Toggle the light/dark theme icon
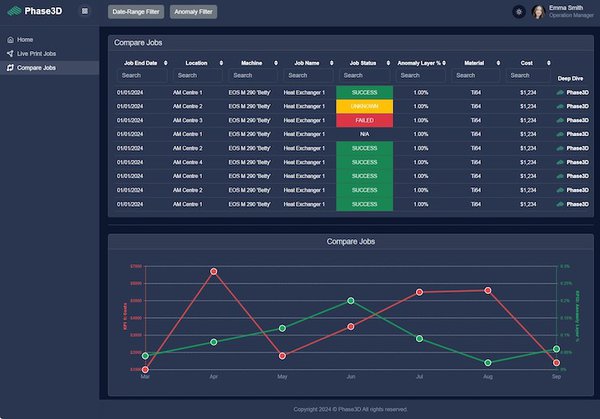This screenshot has height=419, width=600. [519, 12]
